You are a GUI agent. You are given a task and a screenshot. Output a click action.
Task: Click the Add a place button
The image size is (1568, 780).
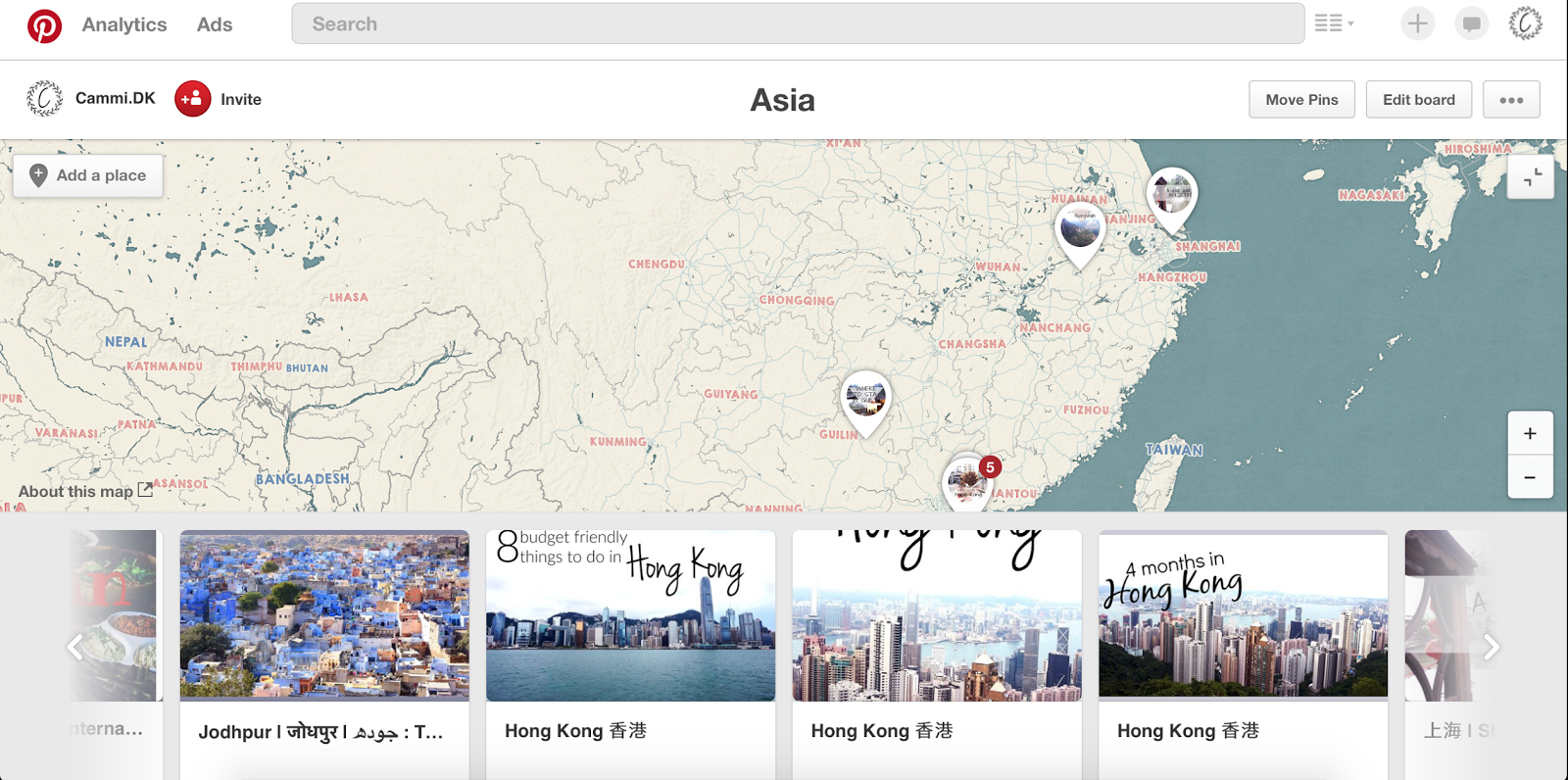88,175
